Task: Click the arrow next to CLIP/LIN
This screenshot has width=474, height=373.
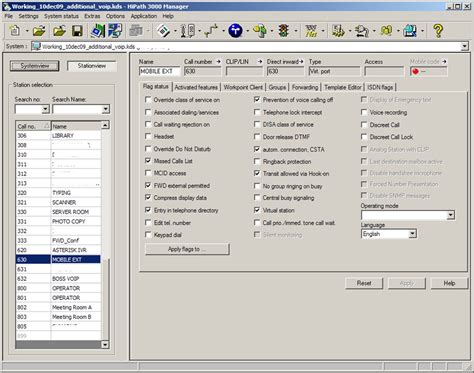Action: point(260,62)
